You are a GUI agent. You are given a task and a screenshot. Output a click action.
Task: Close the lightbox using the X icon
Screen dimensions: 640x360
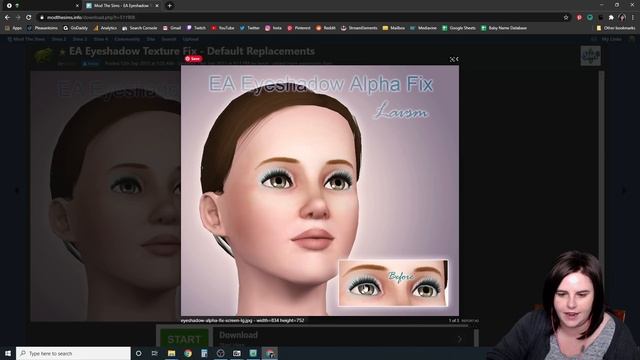click(457, 59)
